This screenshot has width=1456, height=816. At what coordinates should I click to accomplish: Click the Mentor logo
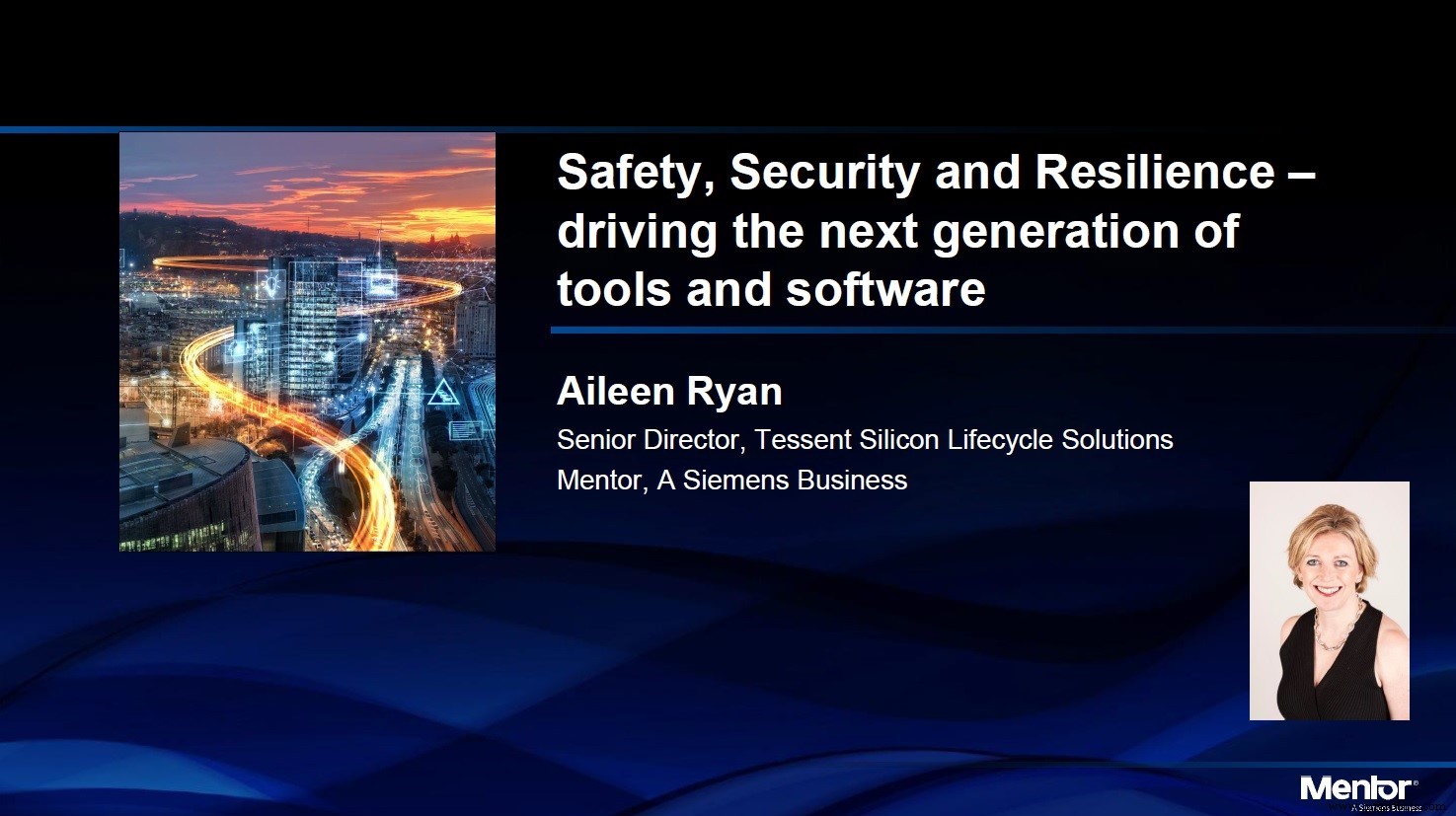pyautogui.click(x=1355, y=787)
